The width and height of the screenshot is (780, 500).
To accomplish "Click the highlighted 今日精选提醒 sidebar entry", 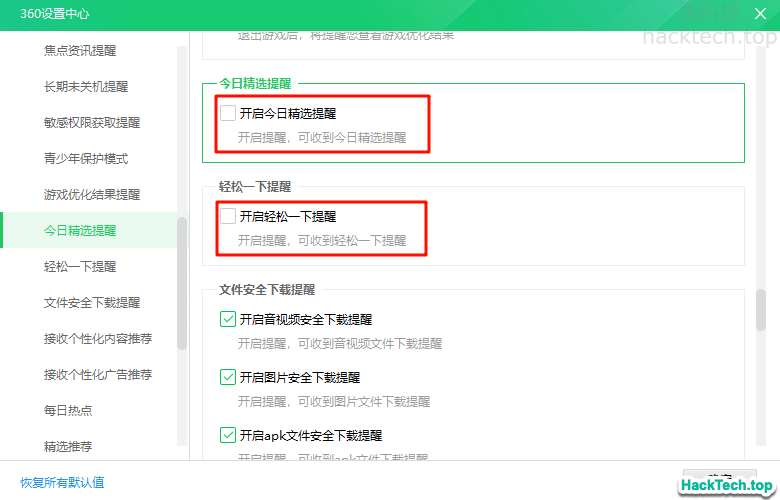I will click(80, 231).
